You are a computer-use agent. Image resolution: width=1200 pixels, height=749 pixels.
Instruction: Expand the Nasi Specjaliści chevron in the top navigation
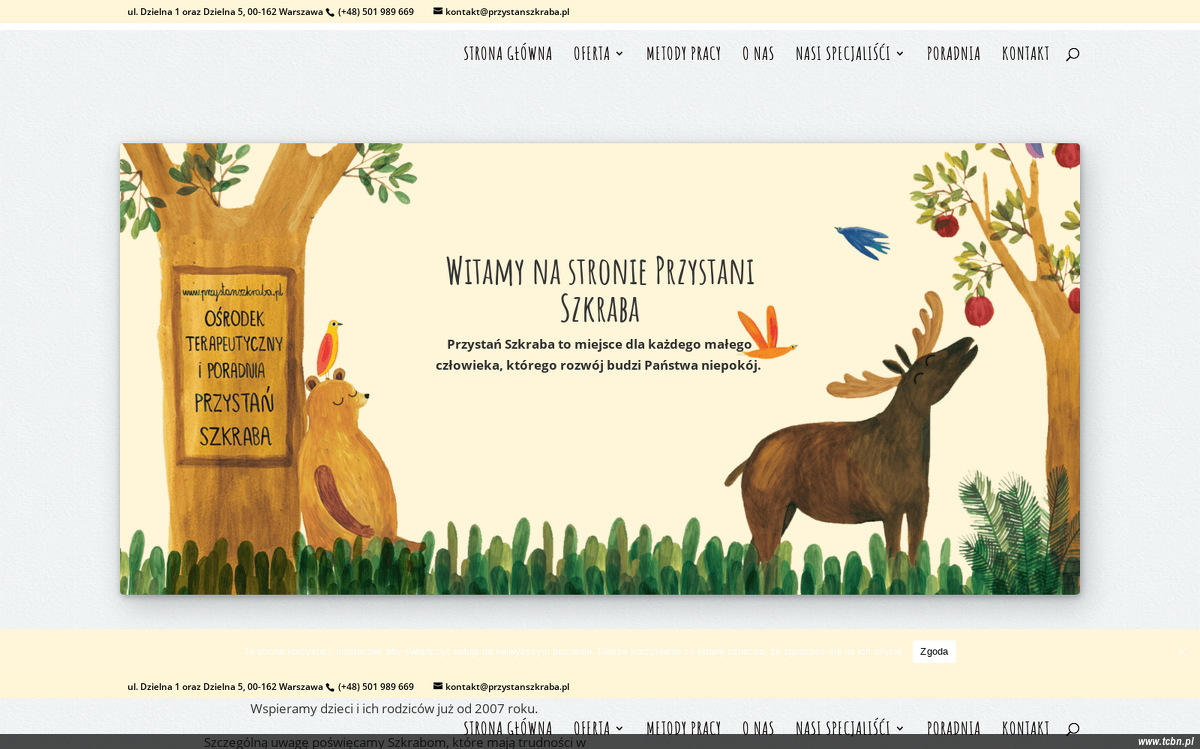(900, 54)
